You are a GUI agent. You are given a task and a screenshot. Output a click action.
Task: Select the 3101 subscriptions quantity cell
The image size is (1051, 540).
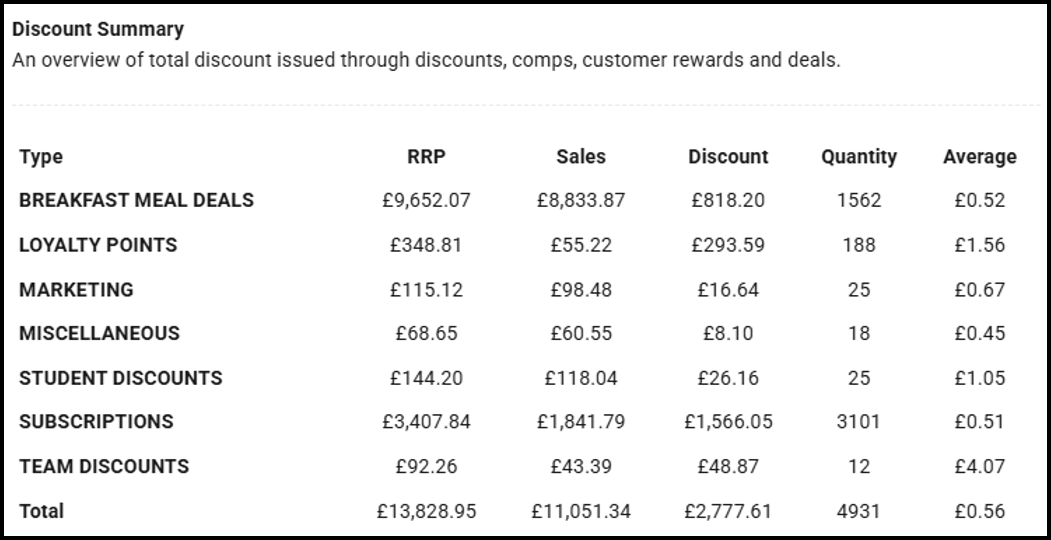(859, 422)
